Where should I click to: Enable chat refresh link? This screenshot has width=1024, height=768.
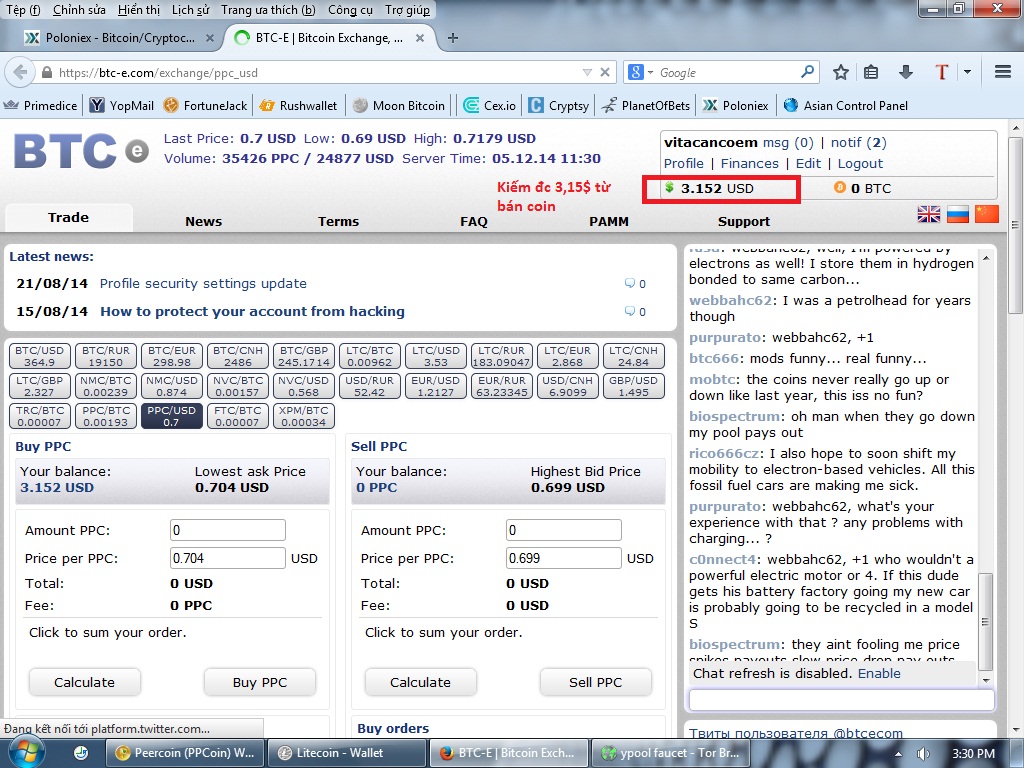[x=879, y=673]
